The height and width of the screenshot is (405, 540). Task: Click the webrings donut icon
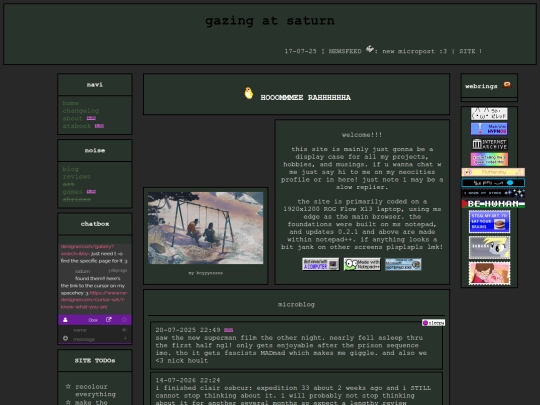click(507, 85)
